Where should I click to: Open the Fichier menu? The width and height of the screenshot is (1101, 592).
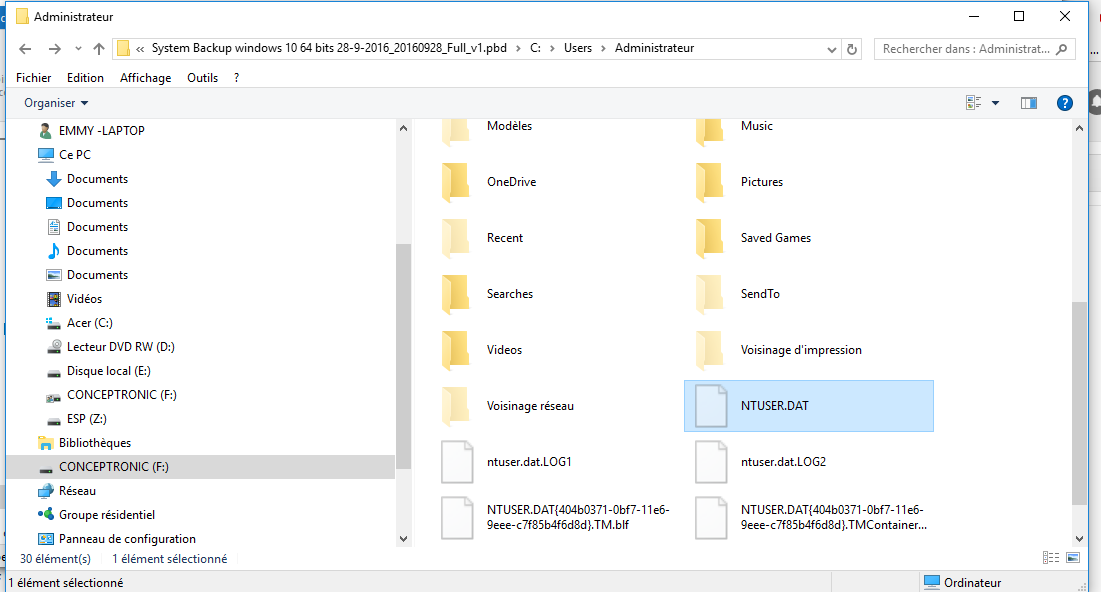(34, 78)
